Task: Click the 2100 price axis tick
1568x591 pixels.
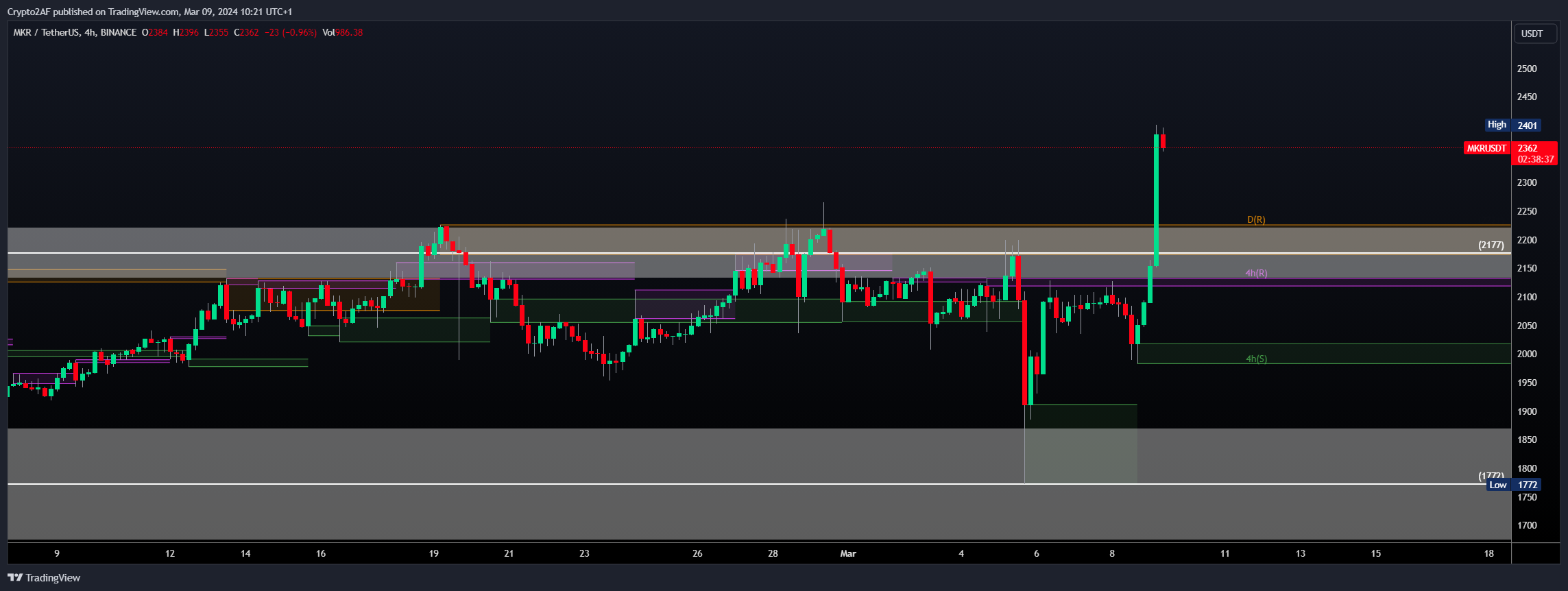Action: [1527, 298]
